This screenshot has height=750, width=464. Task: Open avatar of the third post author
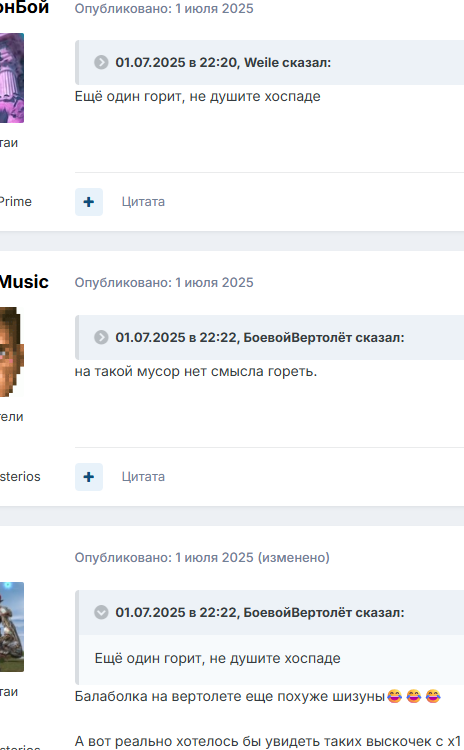11,627
